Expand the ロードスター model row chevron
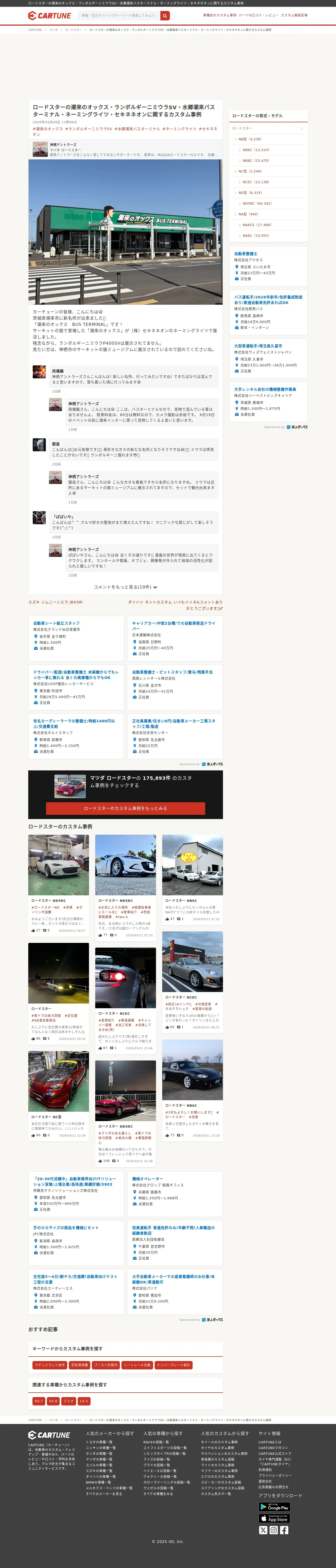The image size is (336, 1568). [301, 128]
